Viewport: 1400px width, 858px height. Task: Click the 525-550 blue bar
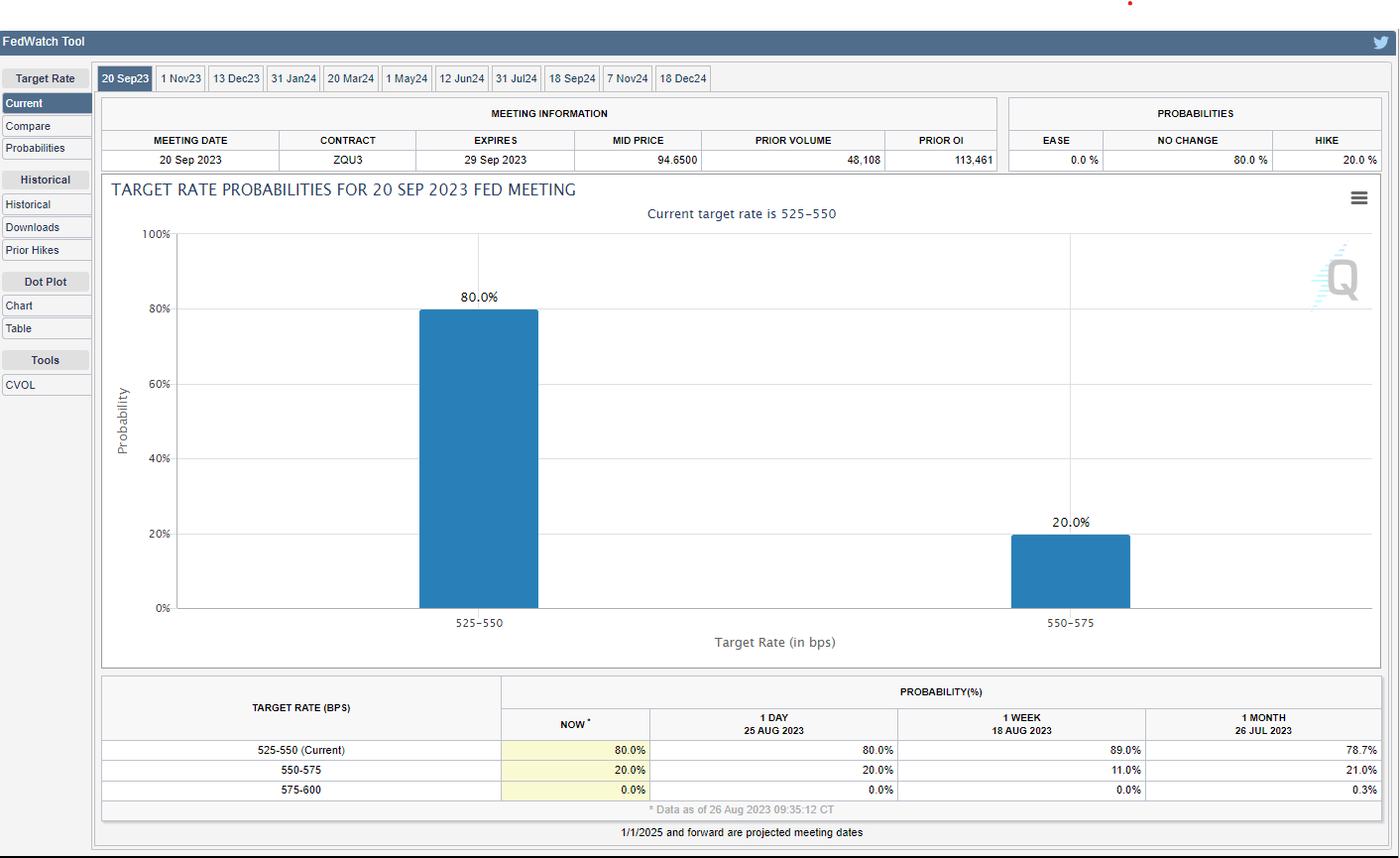479,458
